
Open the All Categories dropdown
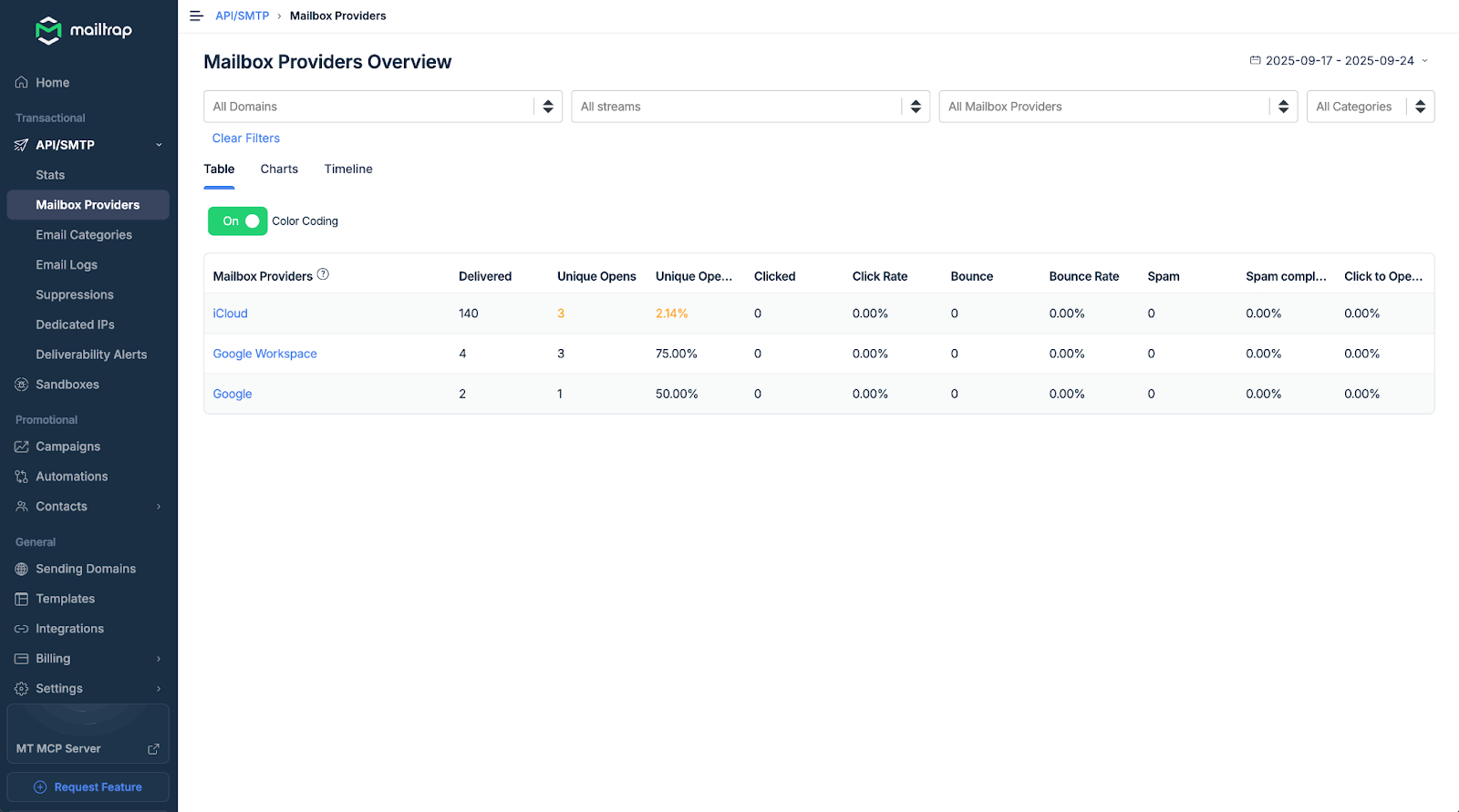[x=1371, y=107]
